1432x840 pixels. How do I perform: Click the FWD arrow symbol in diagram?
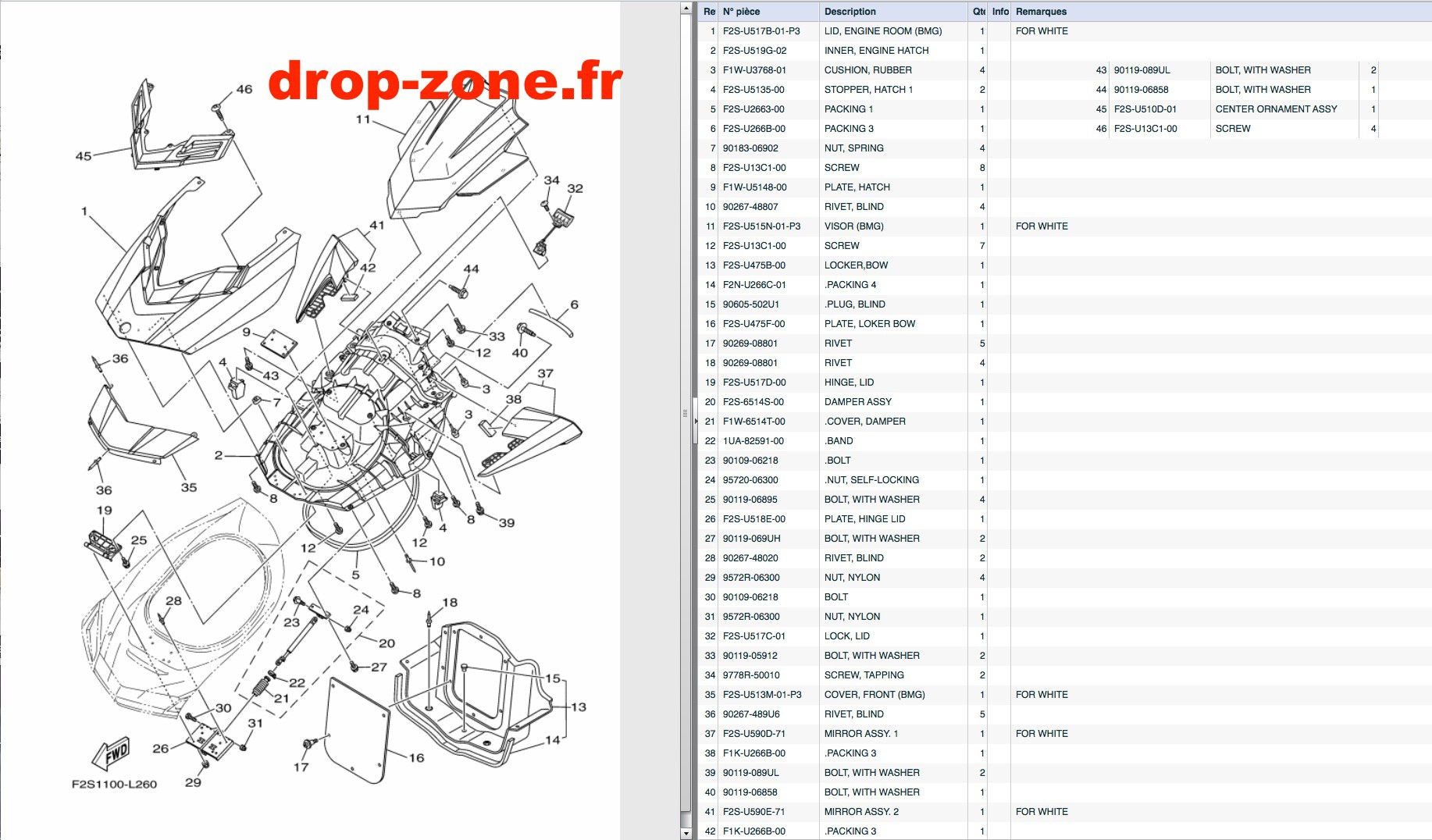[111, 753]
